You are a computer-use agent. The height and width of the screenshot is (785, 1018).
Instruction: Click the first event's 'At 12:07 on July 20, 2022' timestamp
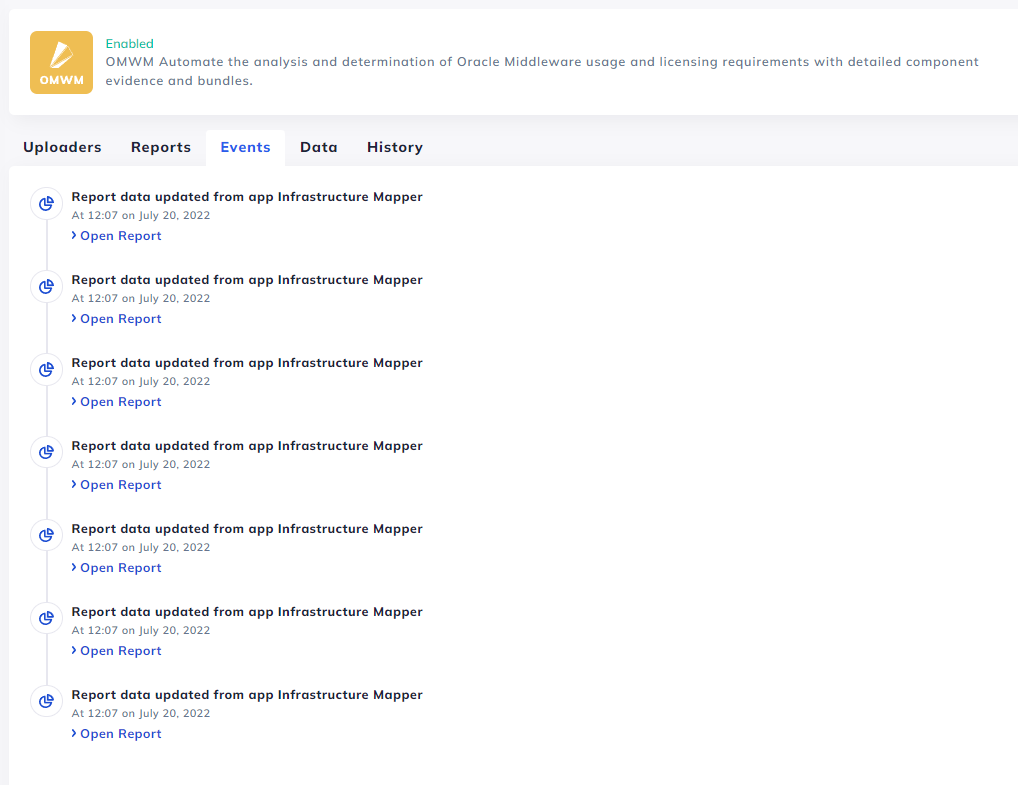click(x=141, y=216)
